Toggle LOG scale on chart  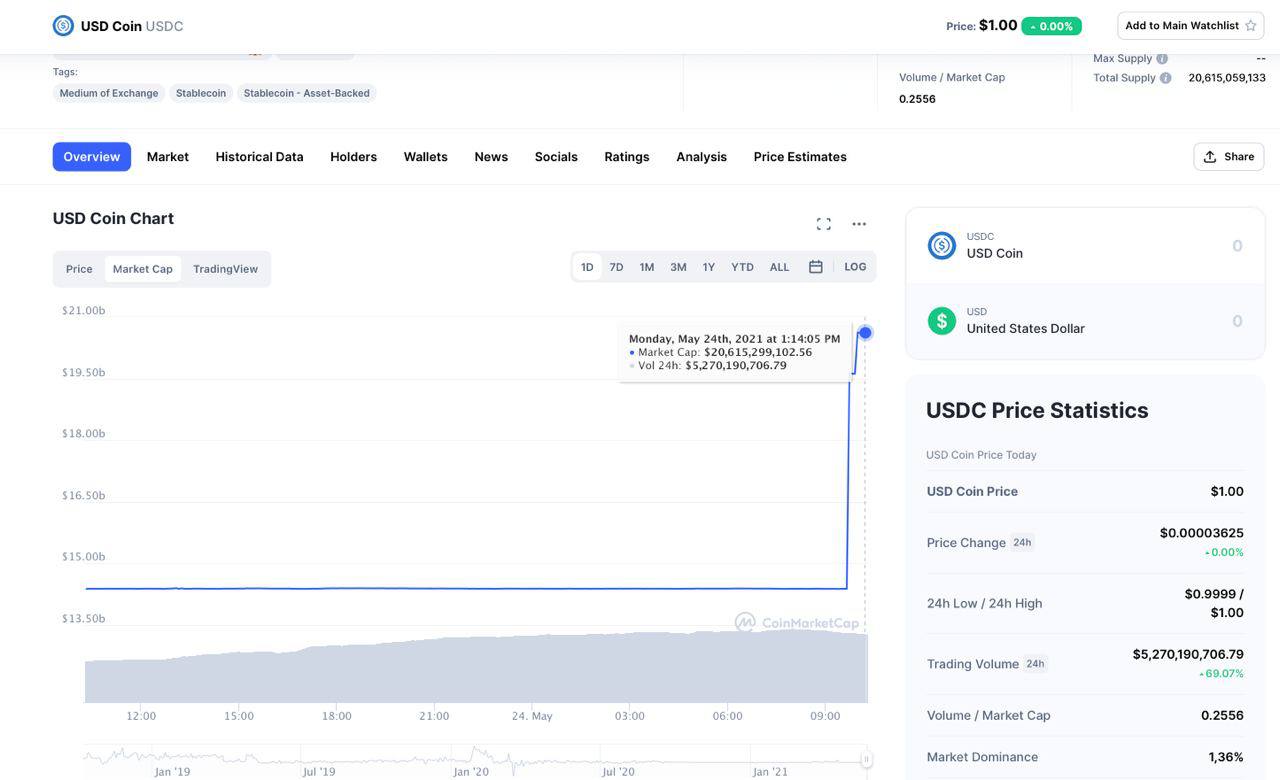pos(855,267)
